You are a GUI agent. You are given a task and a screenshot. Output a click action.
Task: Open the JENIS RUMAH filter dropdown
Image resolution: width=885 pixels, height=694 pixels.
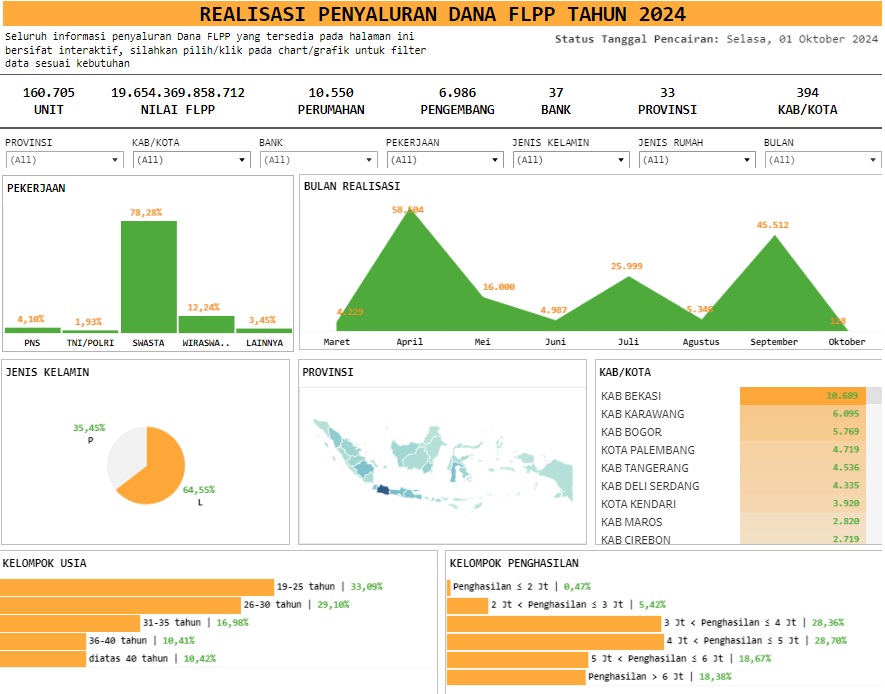(697, 160)
